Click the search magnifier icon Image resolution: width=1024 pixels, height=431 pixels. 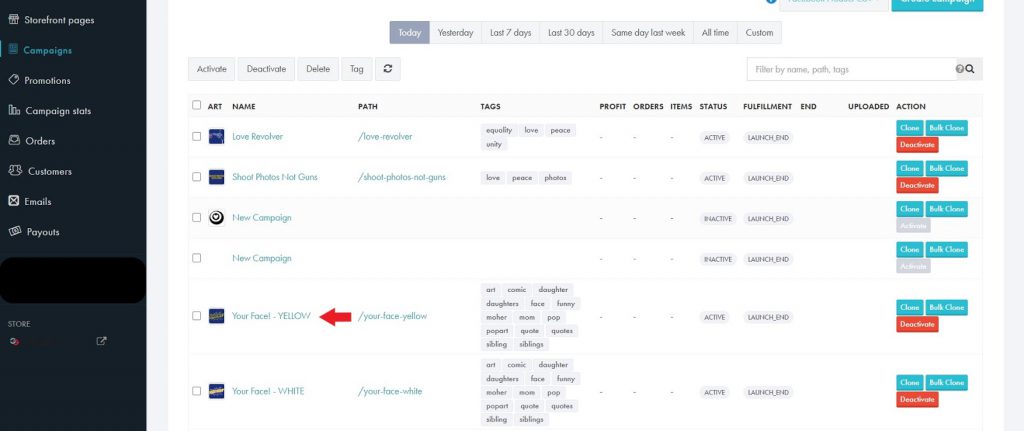pyautogui.click(x=970, y=69)
